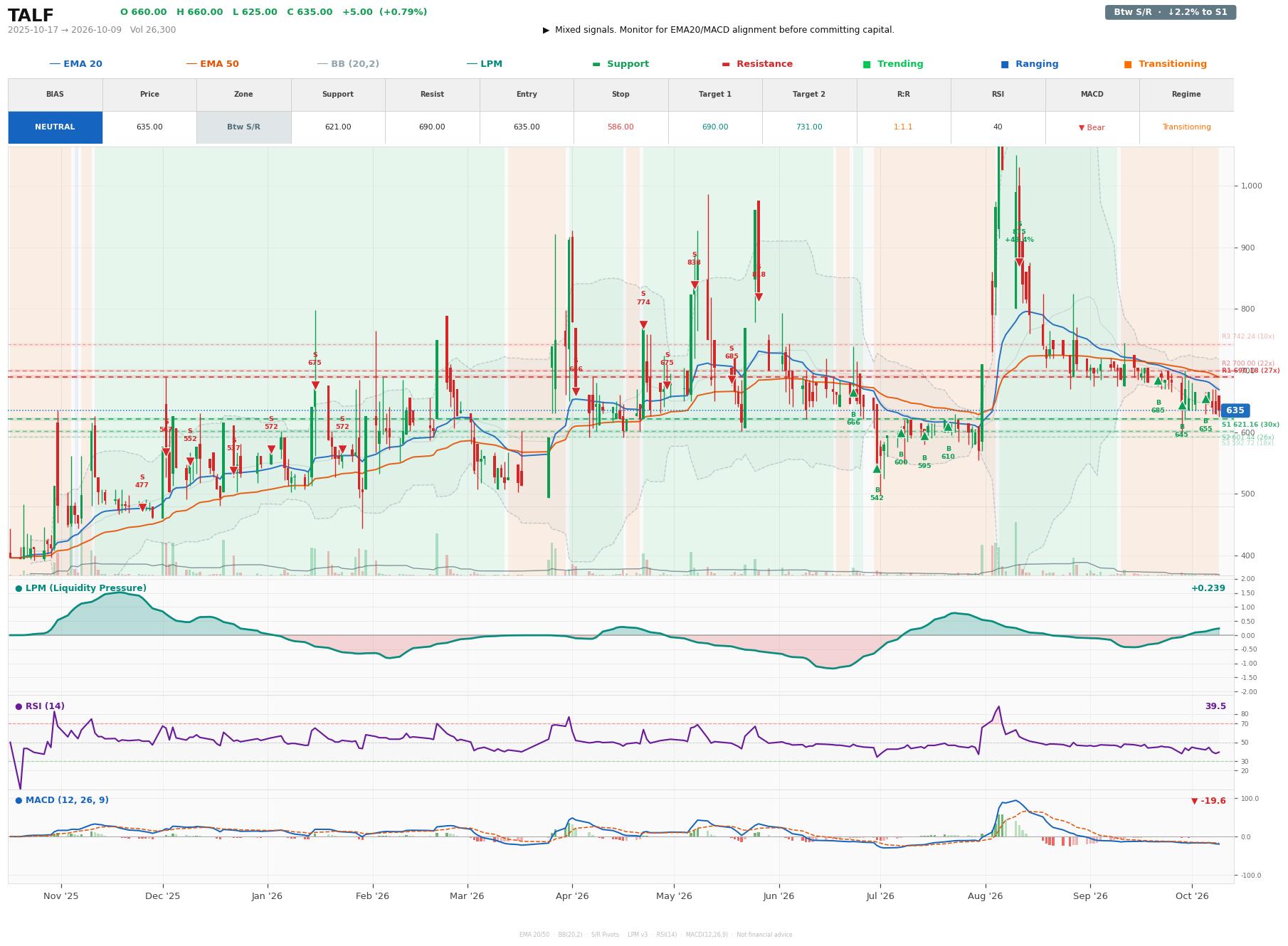Click the +0.239 LPM reading
The width and height of the screenshot is (1288, 946).
click(1208, 588)
